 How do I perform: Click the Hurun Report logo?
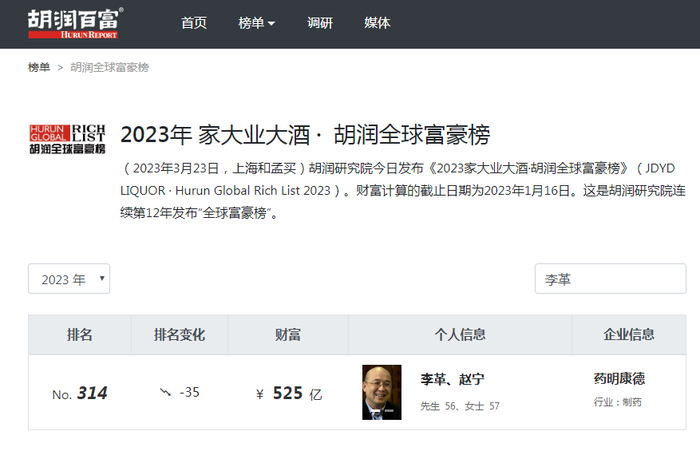(x=75, y=23)
